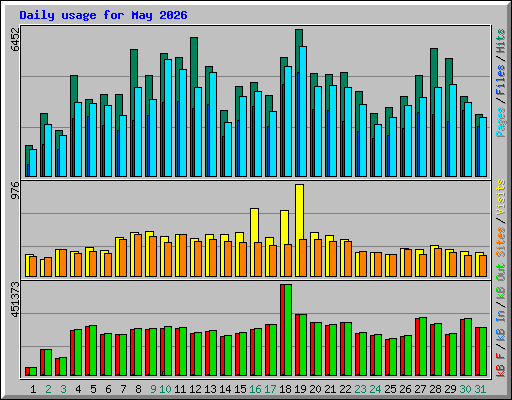Click the dark green hits bar for day 28
This screenshot has width=512, height=400.
434,68
